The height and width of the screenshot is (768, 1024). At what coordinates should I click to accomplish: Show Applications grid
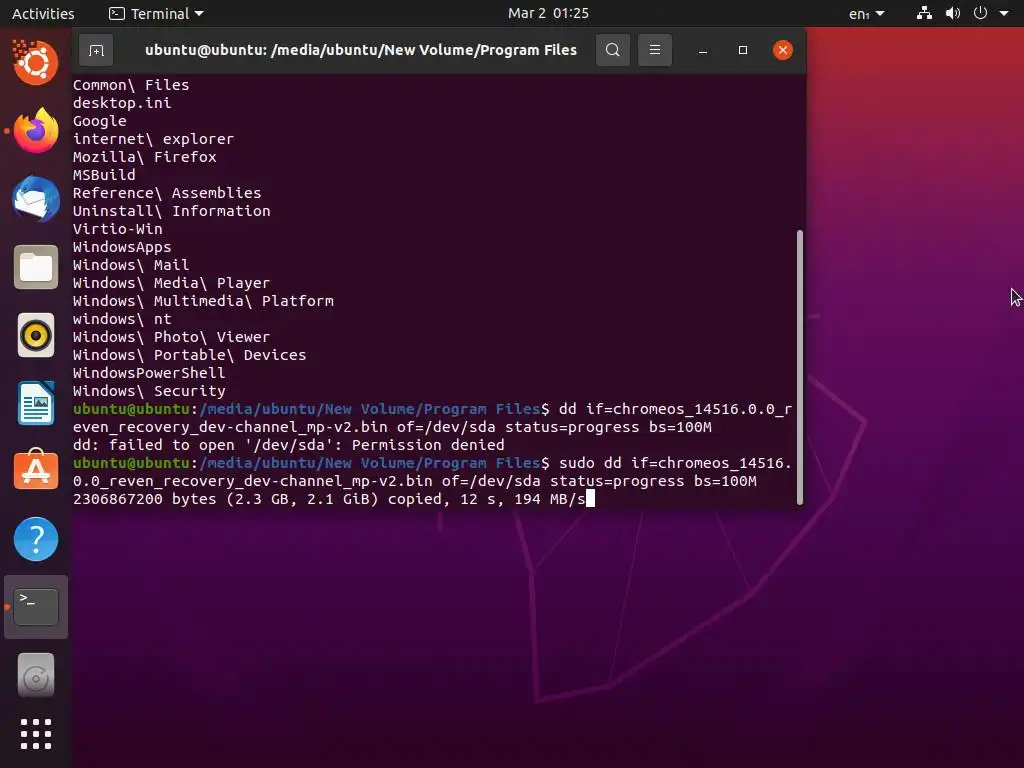(36, 734)
